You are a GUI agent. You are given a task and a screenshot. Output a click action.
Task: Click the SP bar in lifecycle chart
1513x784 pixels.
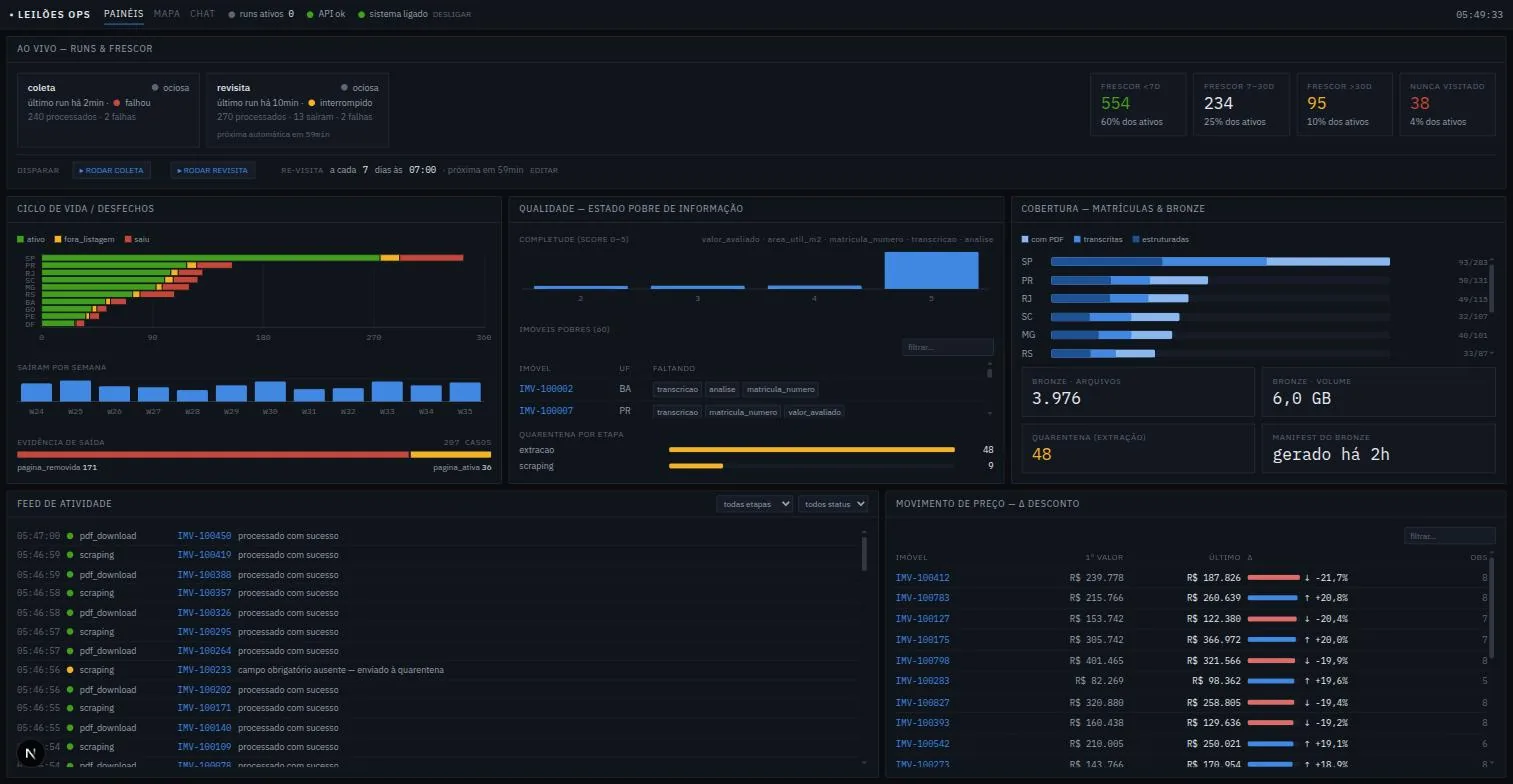pos(253,258)
